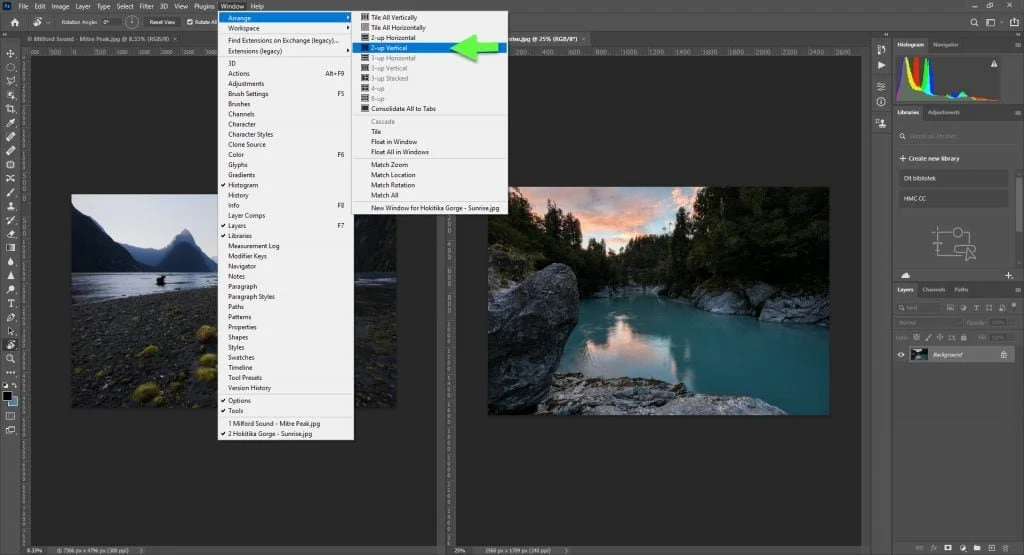This screenshot has height=555, width=1024.
Task: Hide the Background layer with eye icon
Action: [901, 355]
